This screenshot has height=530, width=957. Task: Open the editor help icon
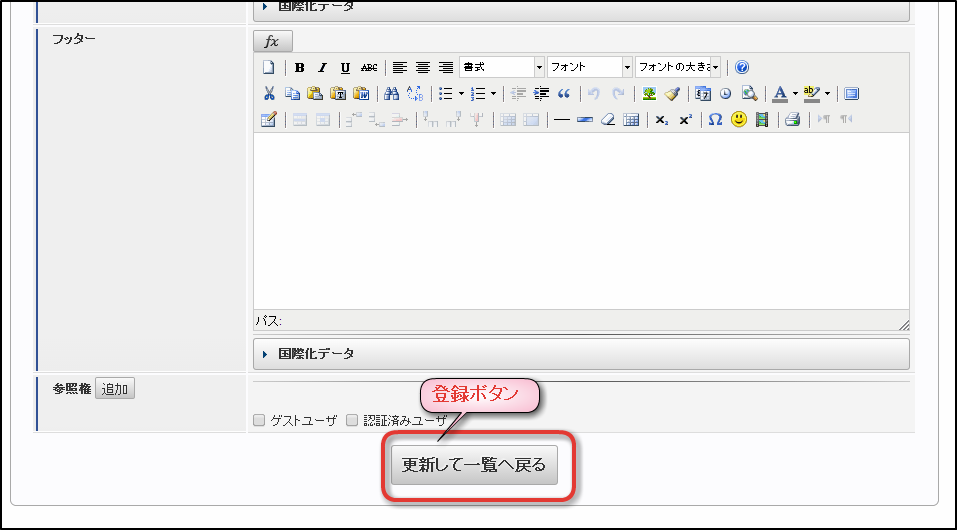point(742,67)
